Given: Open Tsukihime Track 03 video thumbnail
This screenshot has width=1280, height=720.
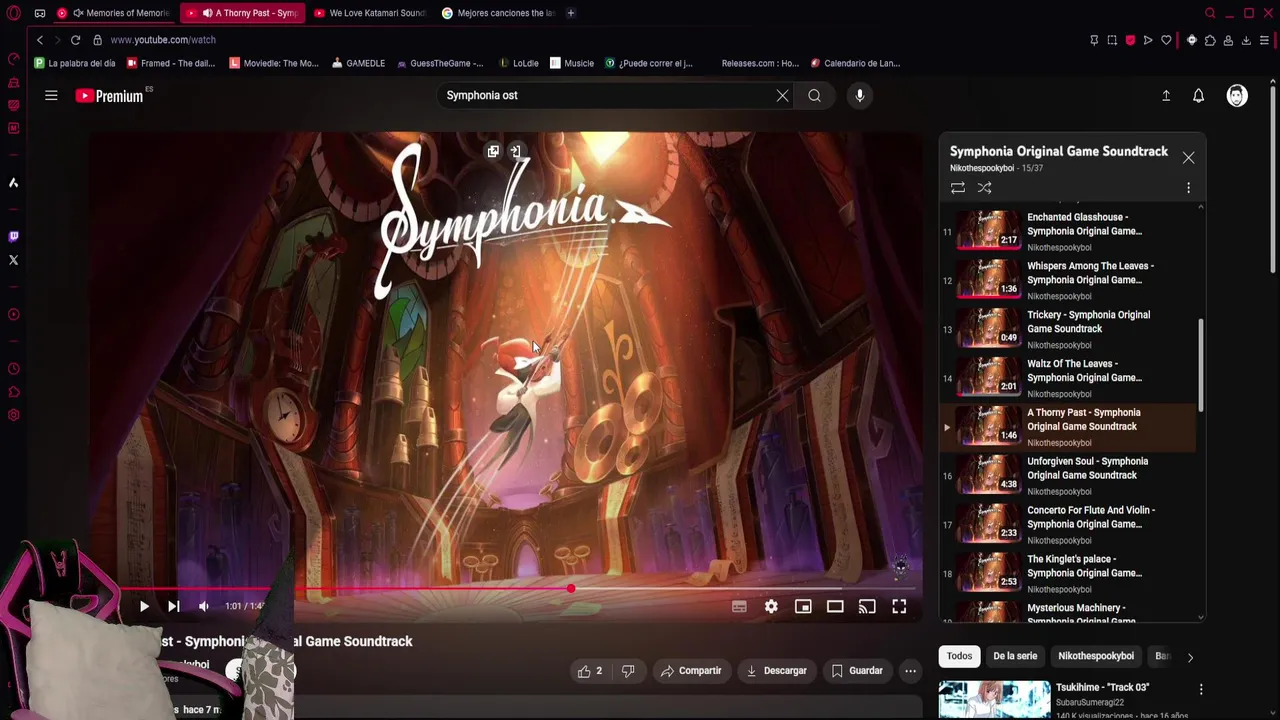Looking at the screenshot, I should click(x=994, y=700).
